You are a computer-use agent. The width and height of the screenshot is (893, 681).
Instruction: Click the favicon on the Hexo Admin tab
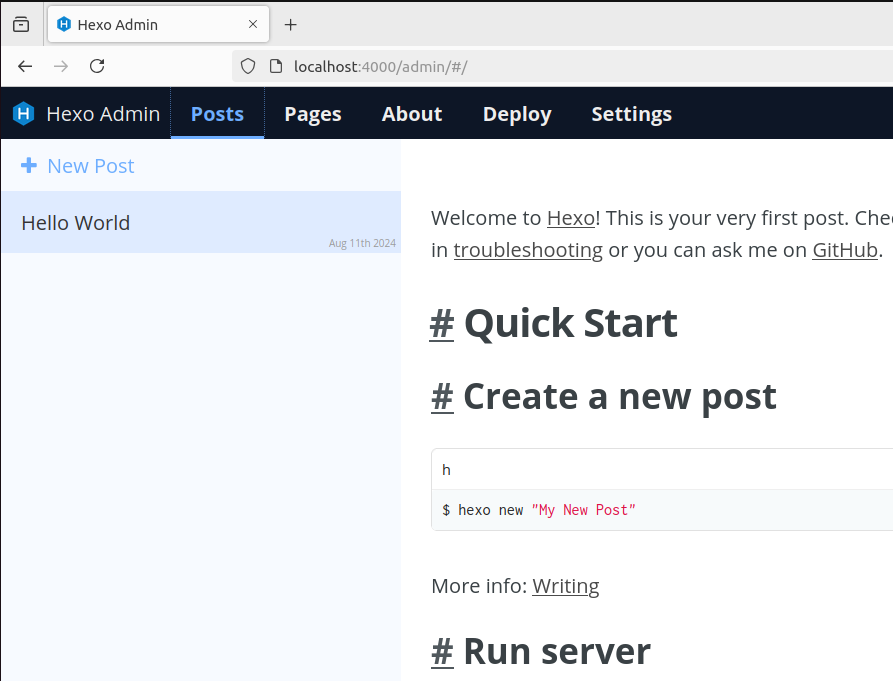[x=66, y=24]
